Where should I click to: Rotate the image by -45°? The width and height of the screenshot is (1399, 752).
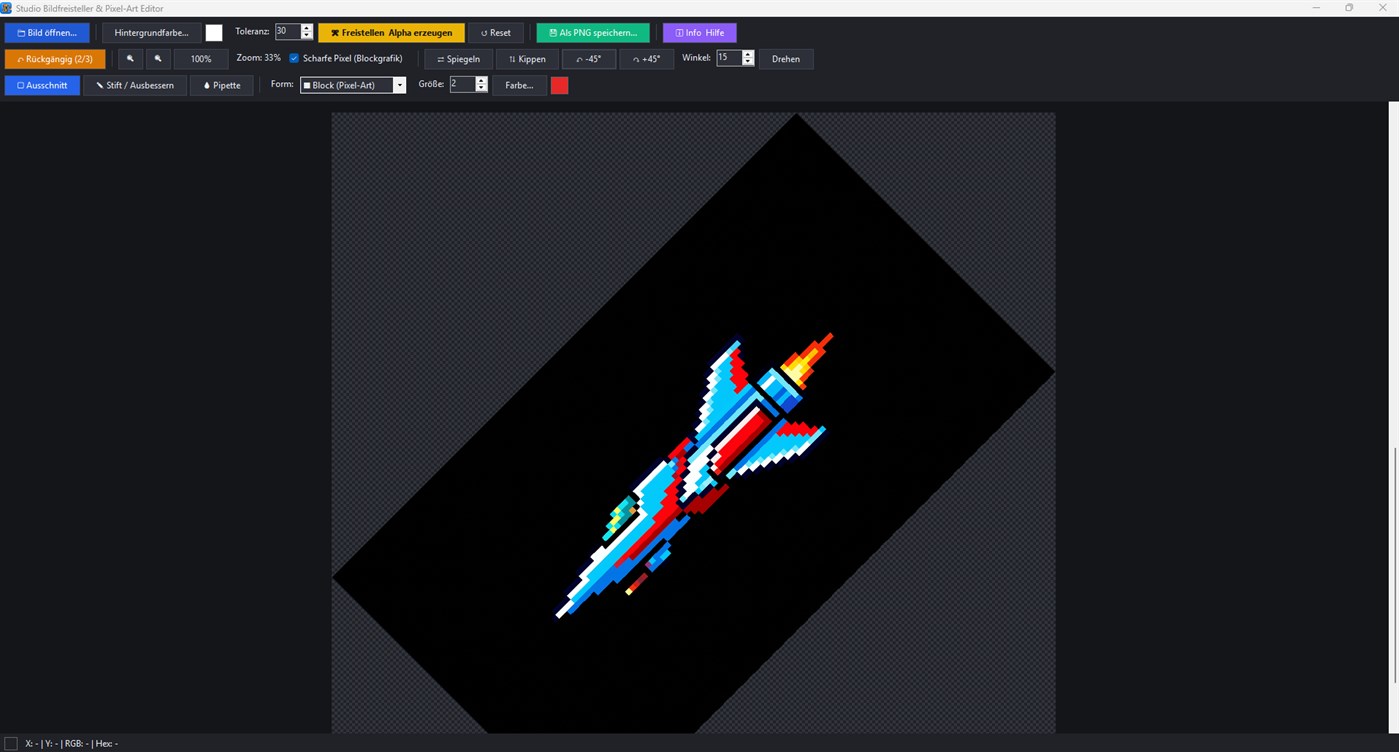click(589, 59)
